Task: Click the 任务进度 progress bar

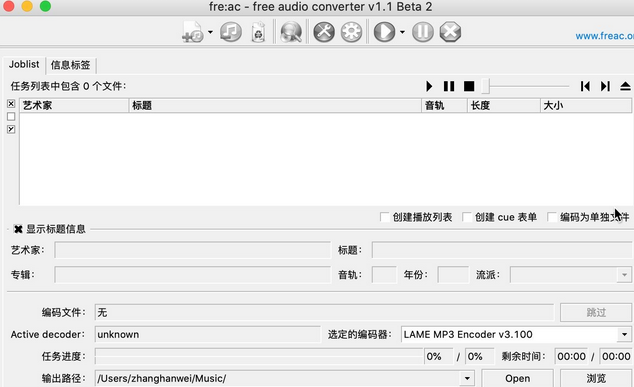Action: click(259, 356)
